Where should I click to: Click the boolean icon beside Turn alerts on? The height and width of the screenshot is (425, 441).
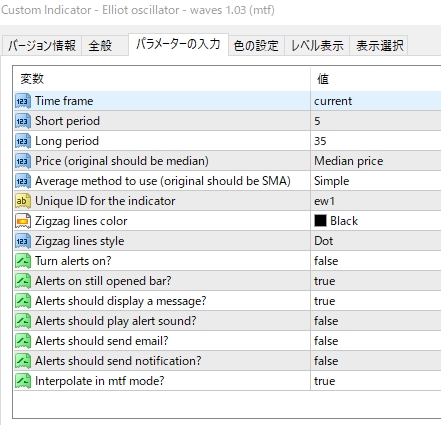click(23, 261)
